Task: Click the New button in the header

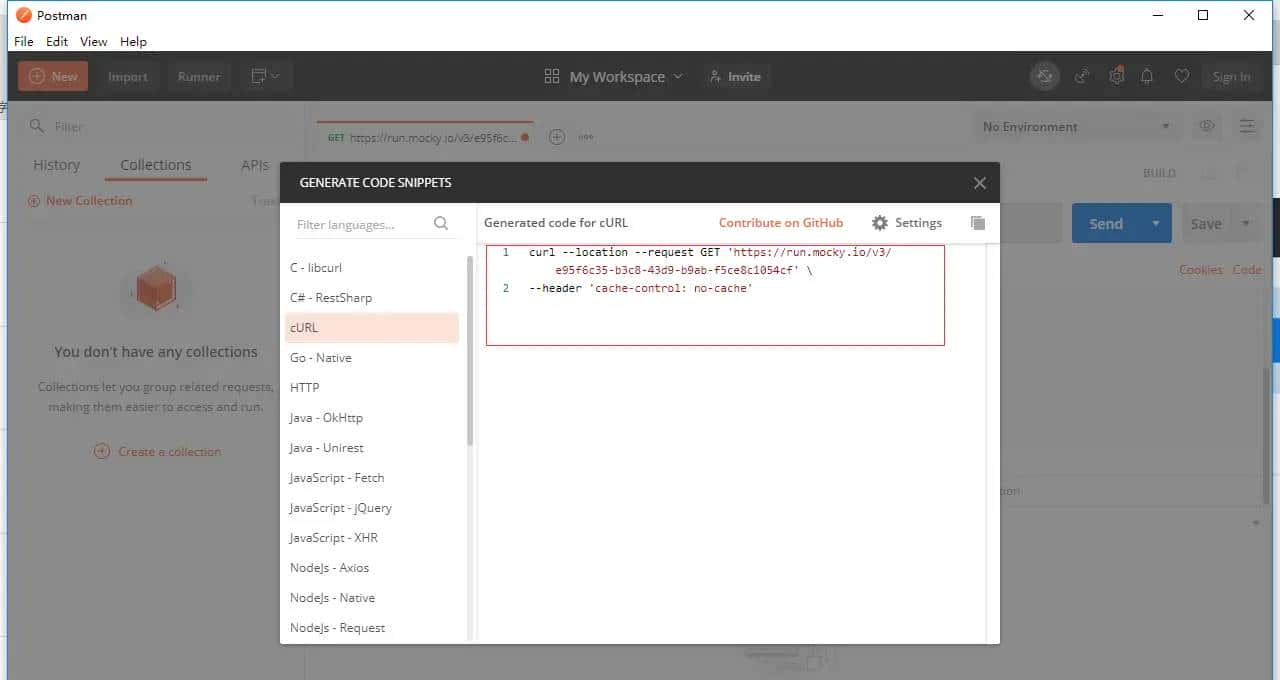Action: [53, 76]
